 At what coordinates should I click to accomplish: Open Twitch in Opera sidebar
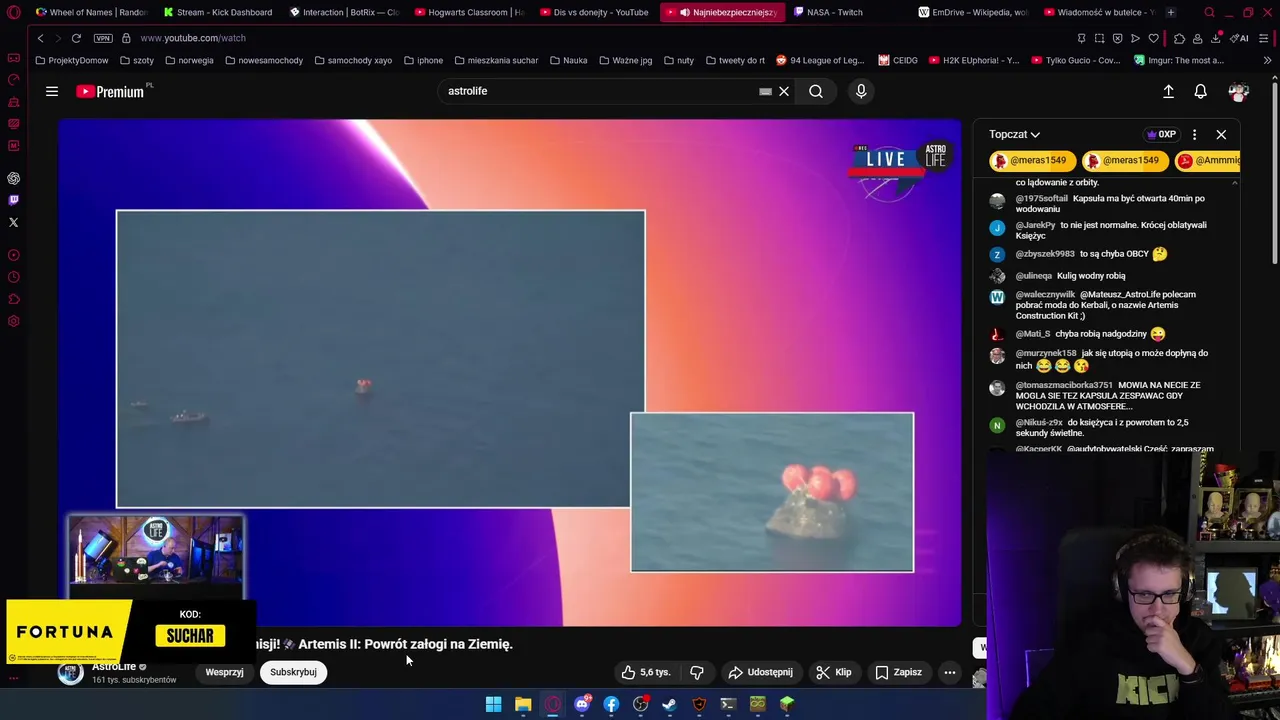14,200
